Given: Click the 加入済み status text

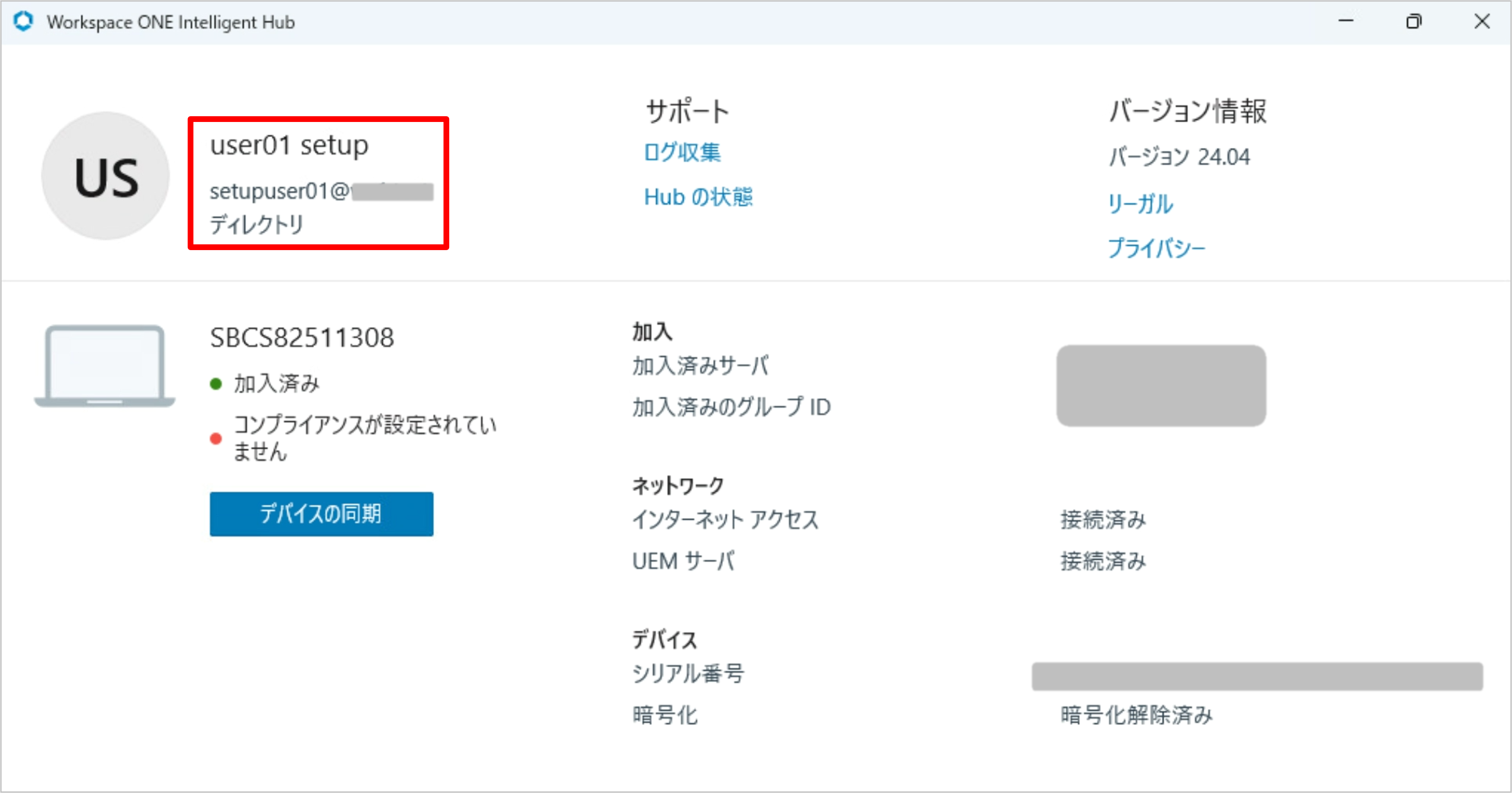Looking at the screenshot, I should [x=276, y=383].
